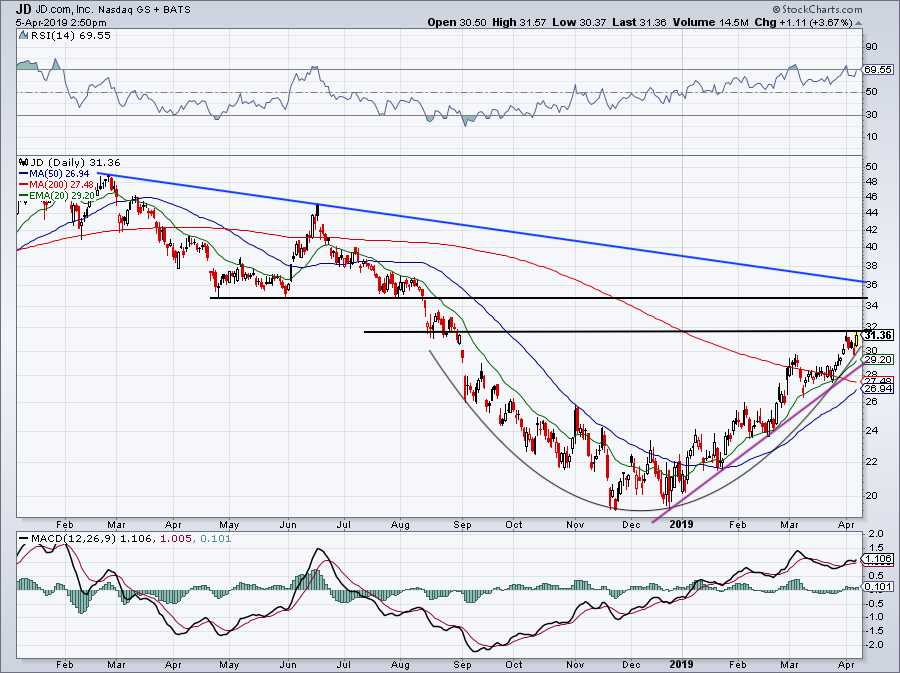Click the Dec label under the price chart
900x673 pixels.
click(x=631, y=524)
